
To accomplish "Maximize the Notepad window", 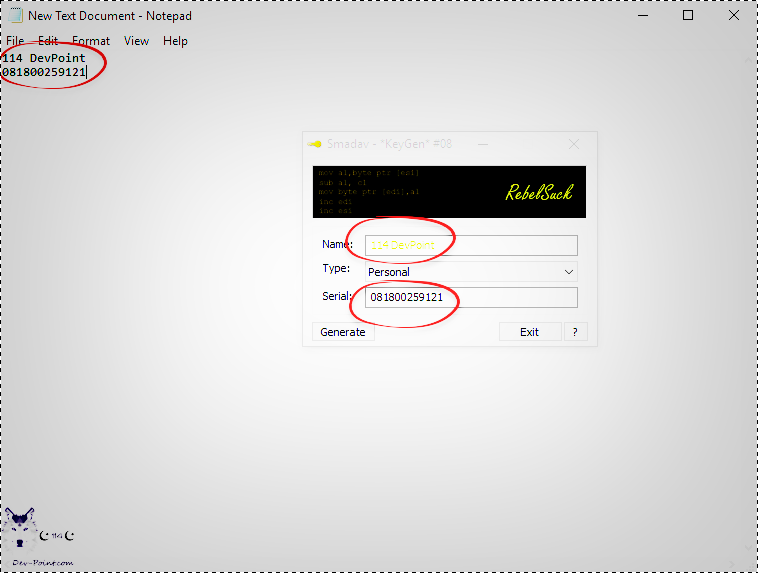I will [x=688, y=16].
